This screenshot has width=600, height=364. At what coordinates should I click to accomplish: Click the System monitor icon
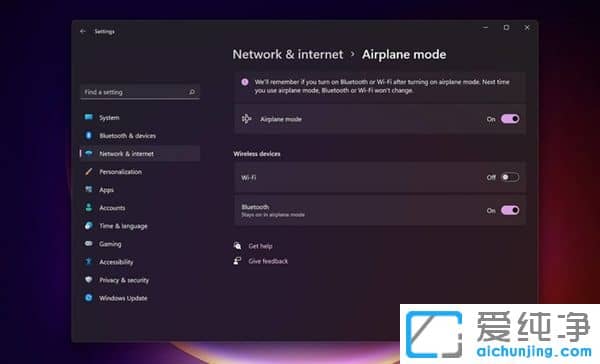pyautogui.click(x=88, y=117)
